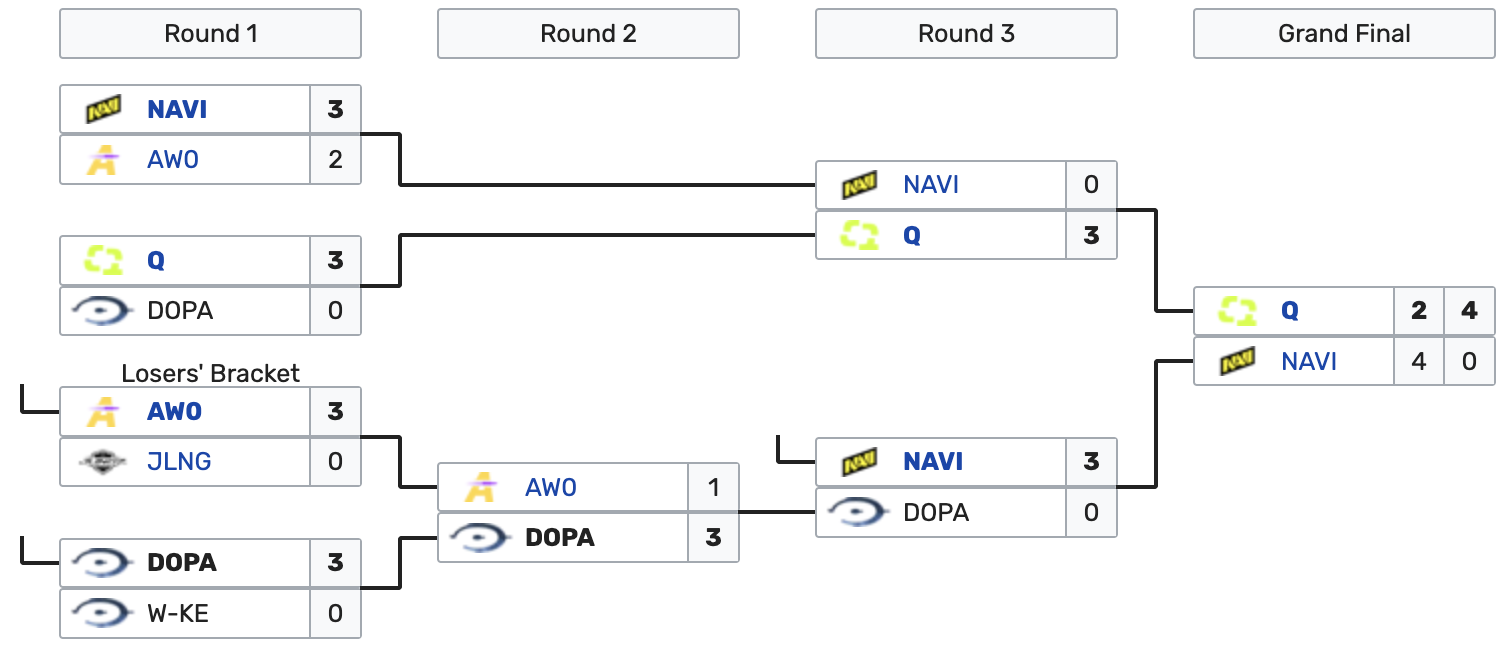Click the DOPA logo in Round 2
Viewport: 1506px width, 648px height.
click(481, 538)
